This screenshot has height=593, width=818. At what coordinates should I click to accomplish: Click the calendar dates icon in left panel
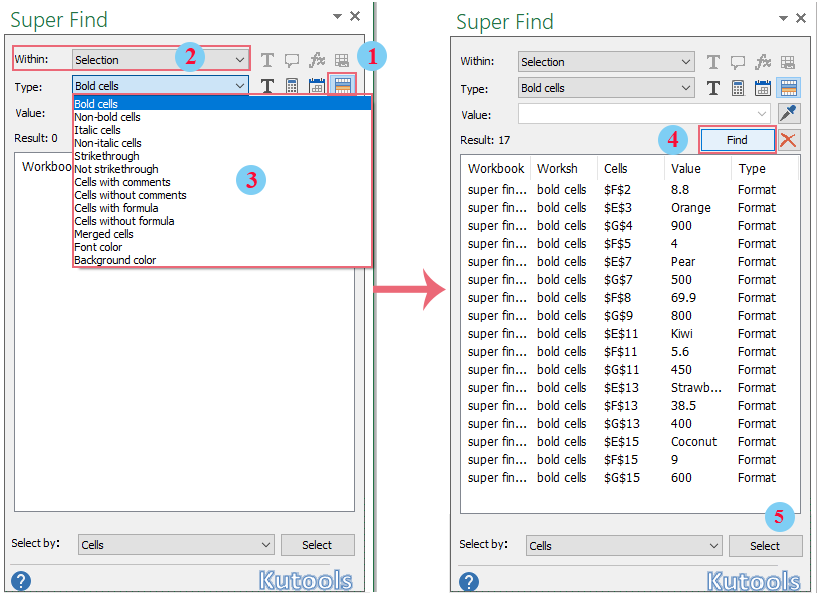click(x=317, y=87)
